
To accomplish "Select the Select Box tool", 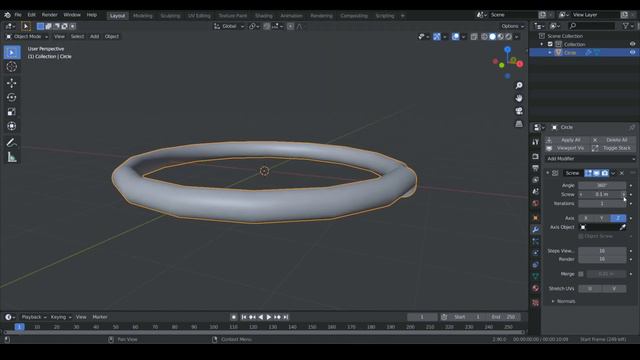I will click(11, 53).
